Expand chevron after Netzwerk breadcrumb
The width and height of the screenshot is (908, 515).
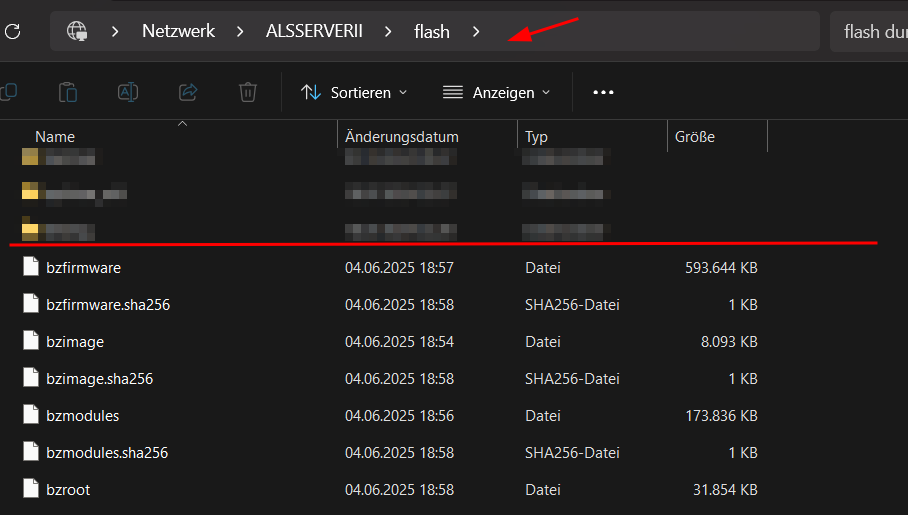coord(240,31)
